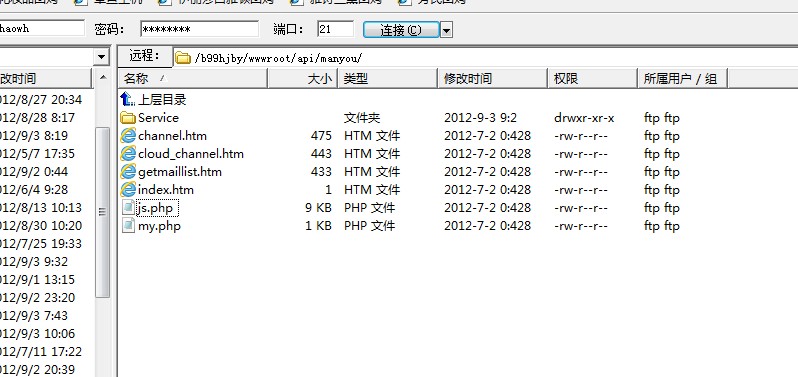
Task: Click the local row dated 6/4 9:28
Action: pyautogui.click(x=34, y=190)
